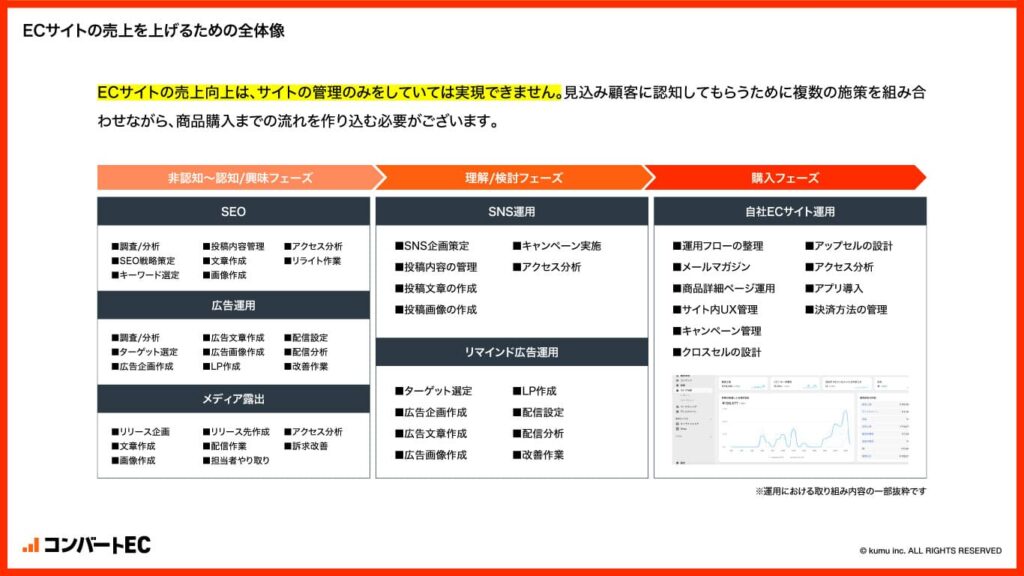The width and height of the screenshot is (1024, 576).
Task: Click the コンバートEC bar chart logo icon
Action: pyautogui.click(x=31, y=545)
